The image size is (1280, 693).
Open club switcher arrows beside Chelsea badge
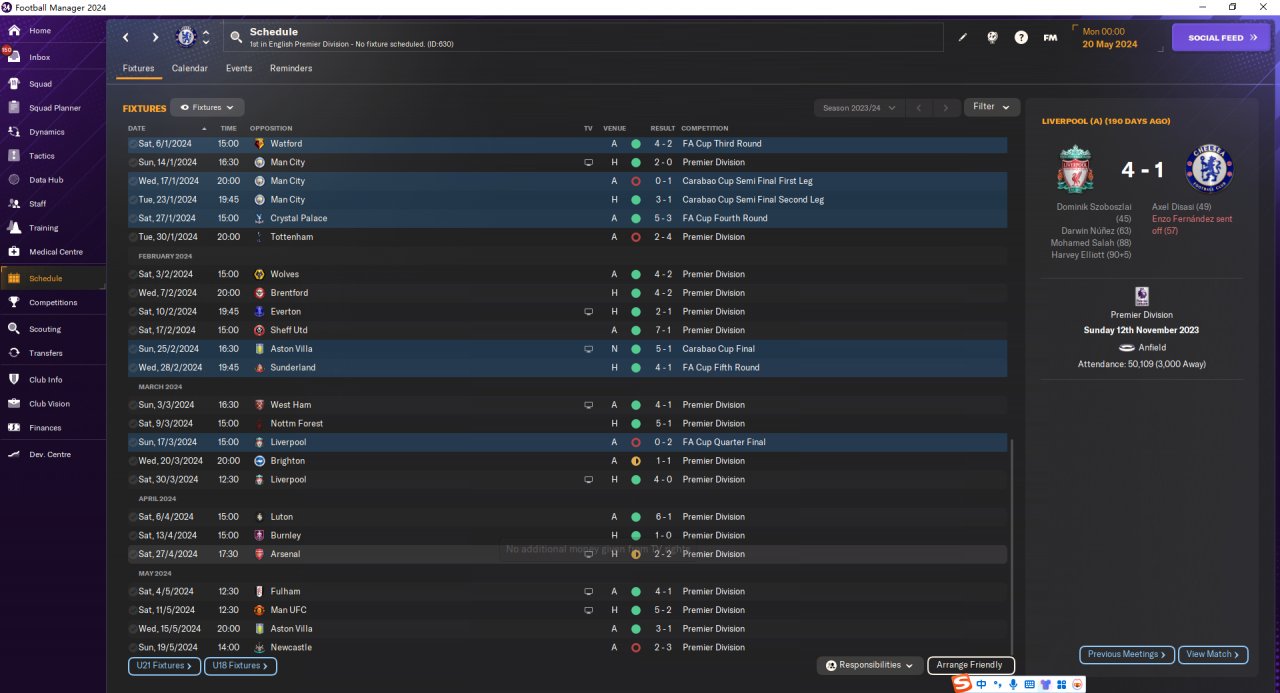click(206, 38)
